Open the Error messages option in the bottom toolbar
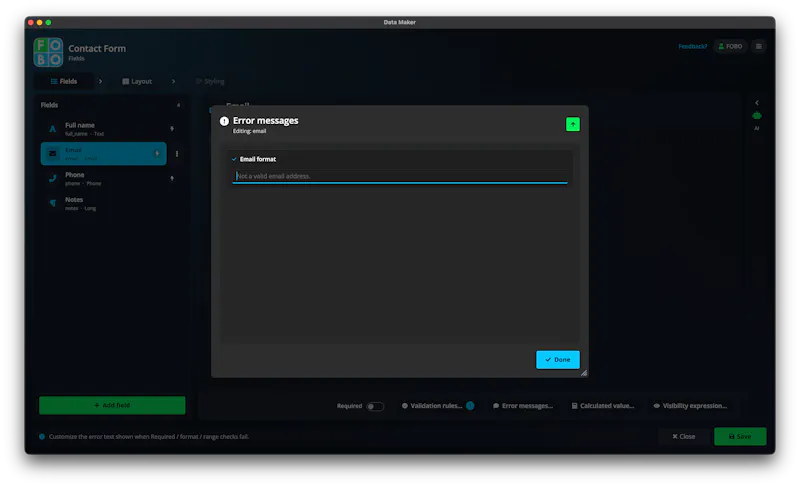The height and width of the screenshot is (487, 800). (522, 406)
